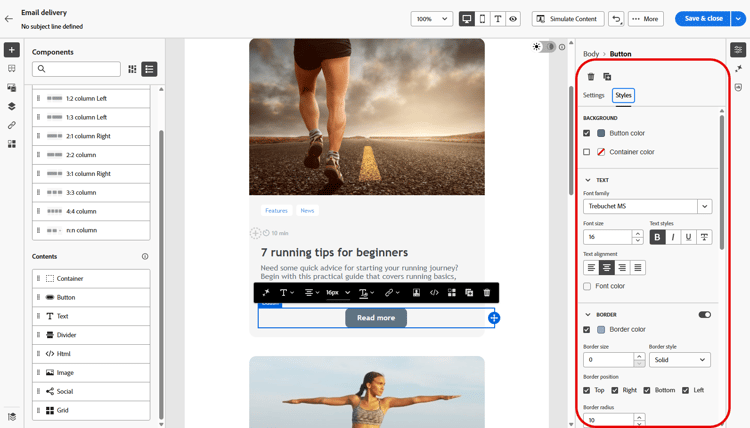This screenshot has width=750, height=428.
Task: Toggle the Border color checkbox
Action: tap(586, 329)
